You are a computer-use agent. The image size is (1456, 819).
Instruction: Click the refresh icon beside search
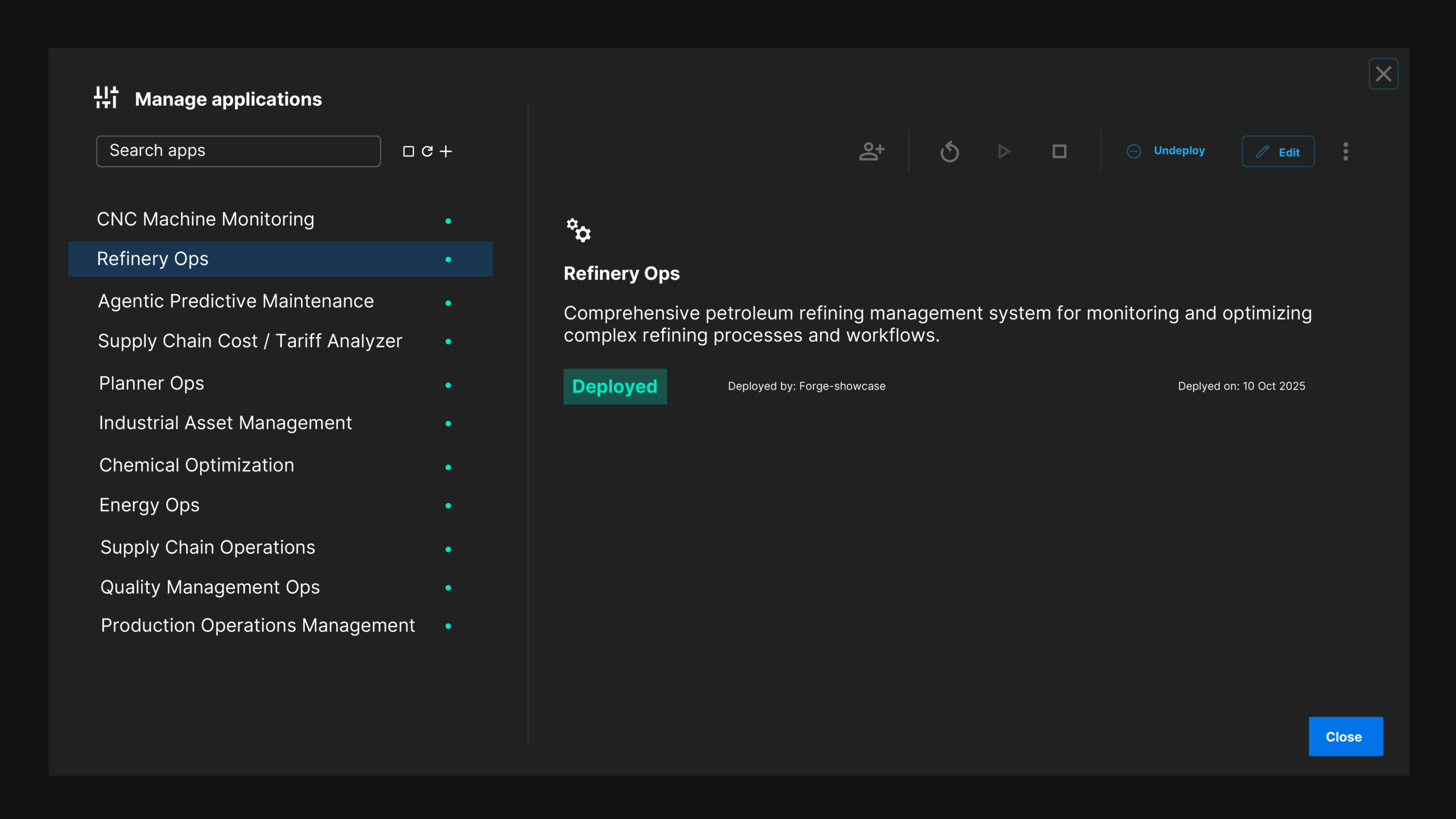point(427,151)
